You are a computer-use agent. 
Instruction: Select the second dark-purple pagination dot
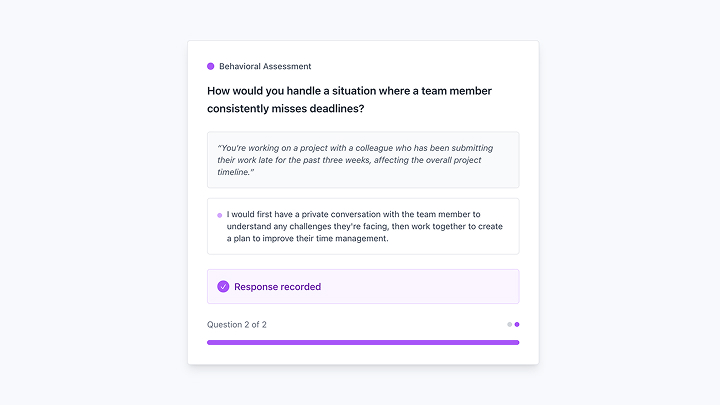[517, 324]
